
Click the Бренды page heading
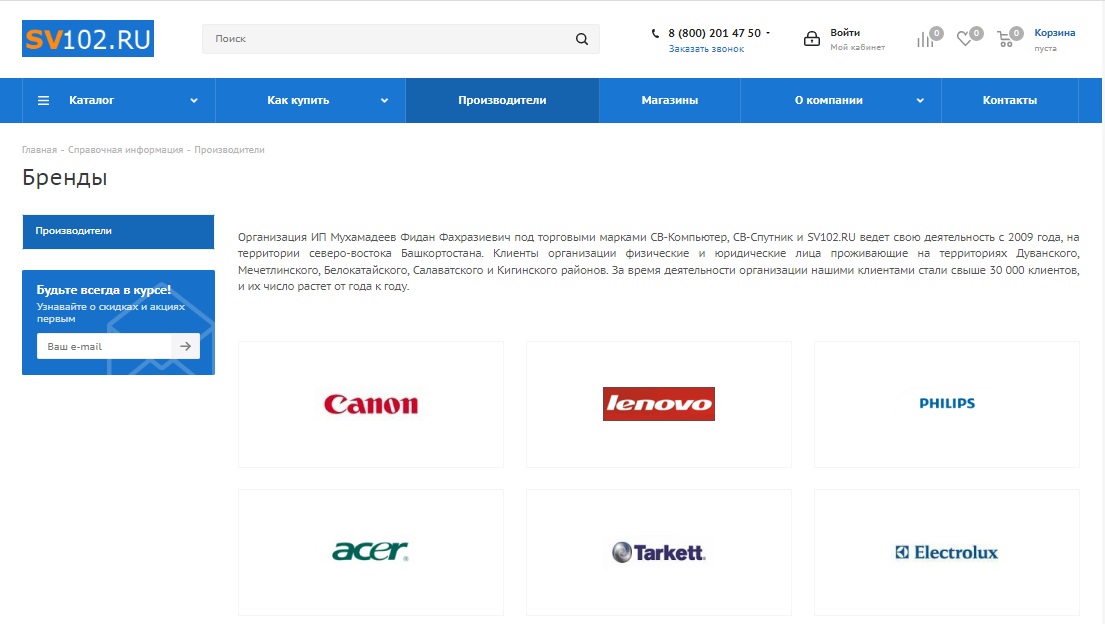(65, 177)
